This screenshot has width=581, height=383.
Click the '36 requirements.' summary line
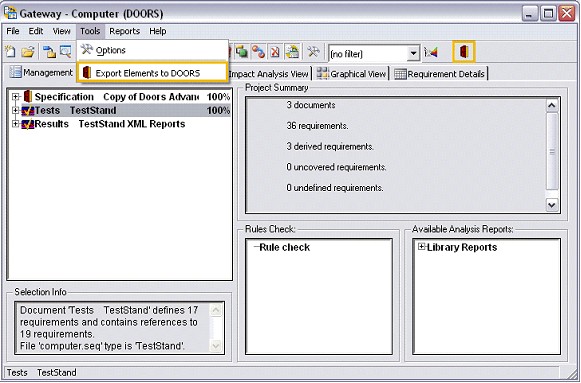(x=317, y=126)
